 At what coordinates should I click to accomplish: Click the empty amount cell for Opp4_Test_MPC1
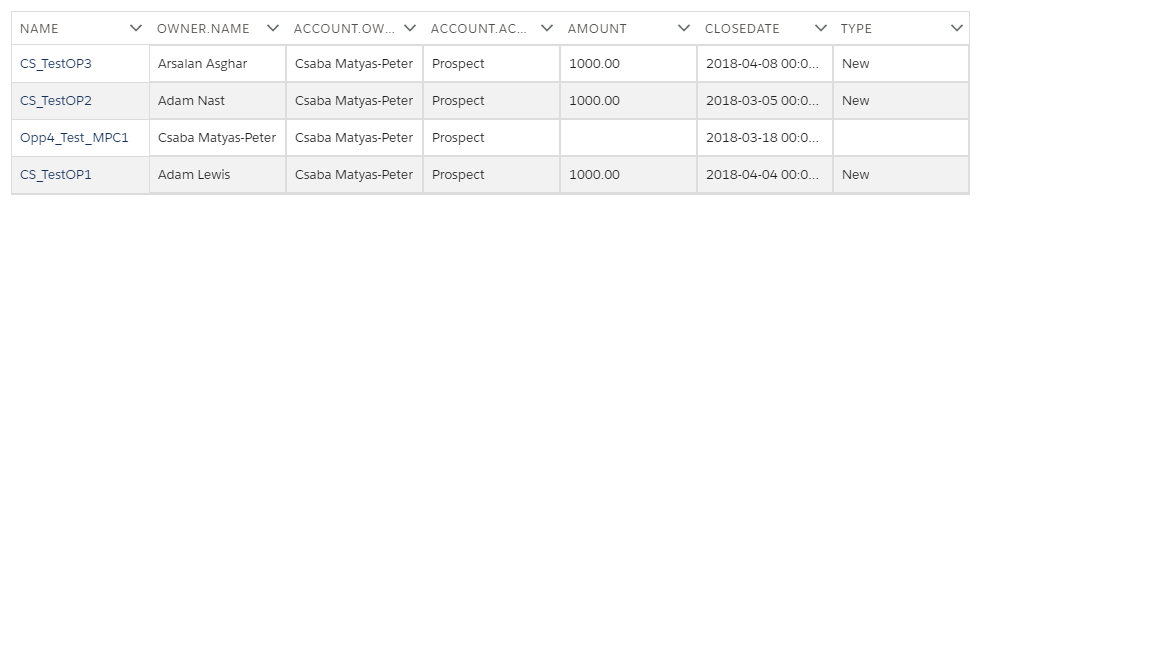pyautogui.click(x=628, y=138)
